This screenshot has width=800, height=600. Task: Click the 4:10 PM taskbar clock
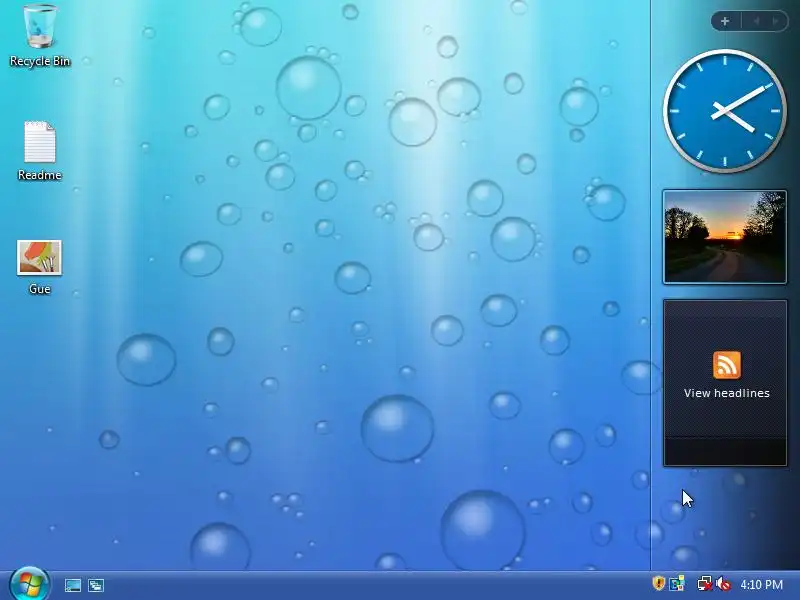point(761,584)
